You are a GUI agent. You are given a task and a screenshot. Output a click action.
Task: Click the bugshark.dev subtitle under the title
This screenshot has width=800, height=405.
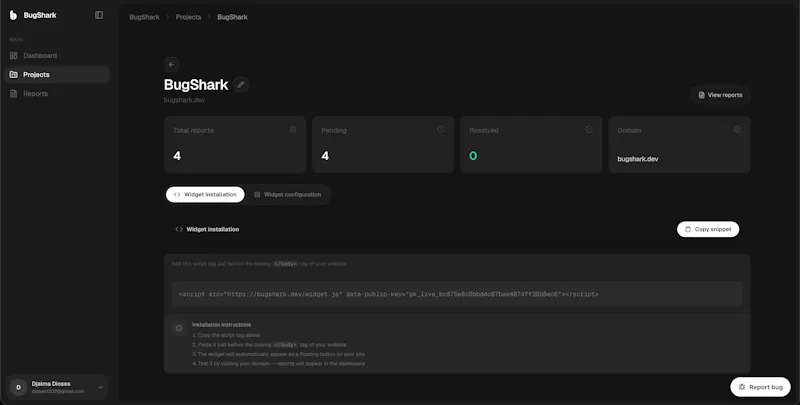[184, 100]
